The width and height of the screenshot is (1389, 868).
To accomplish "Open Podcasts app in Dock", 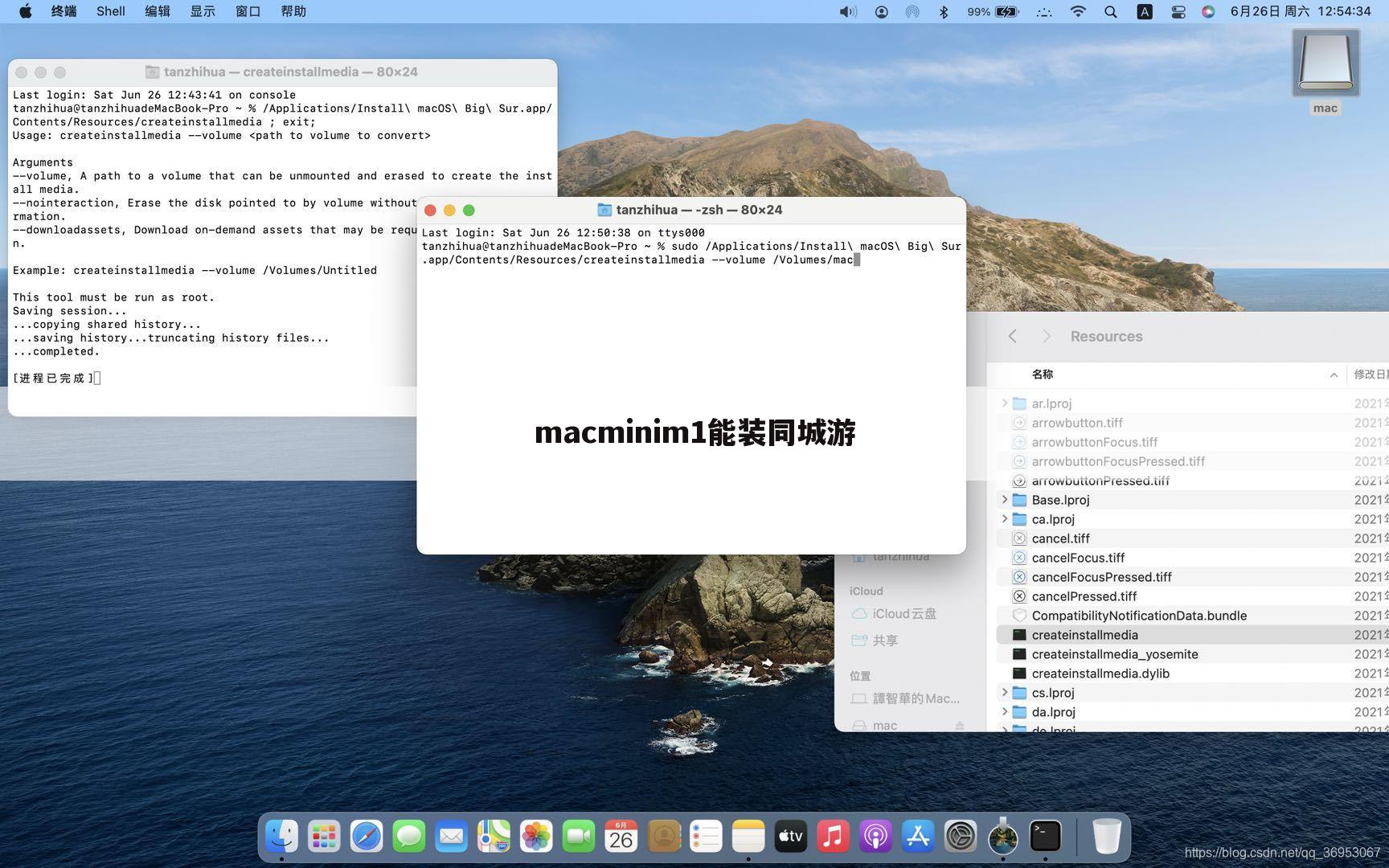I will pos(875,837).
